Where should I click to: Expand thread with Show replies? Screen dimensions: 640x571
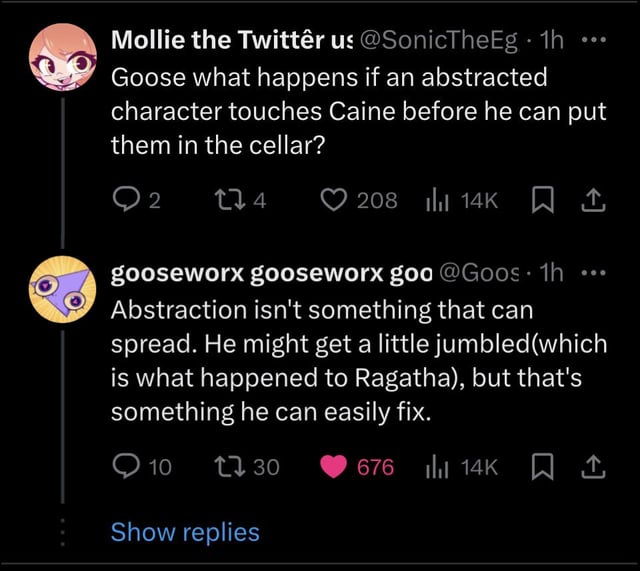point(185,532)
